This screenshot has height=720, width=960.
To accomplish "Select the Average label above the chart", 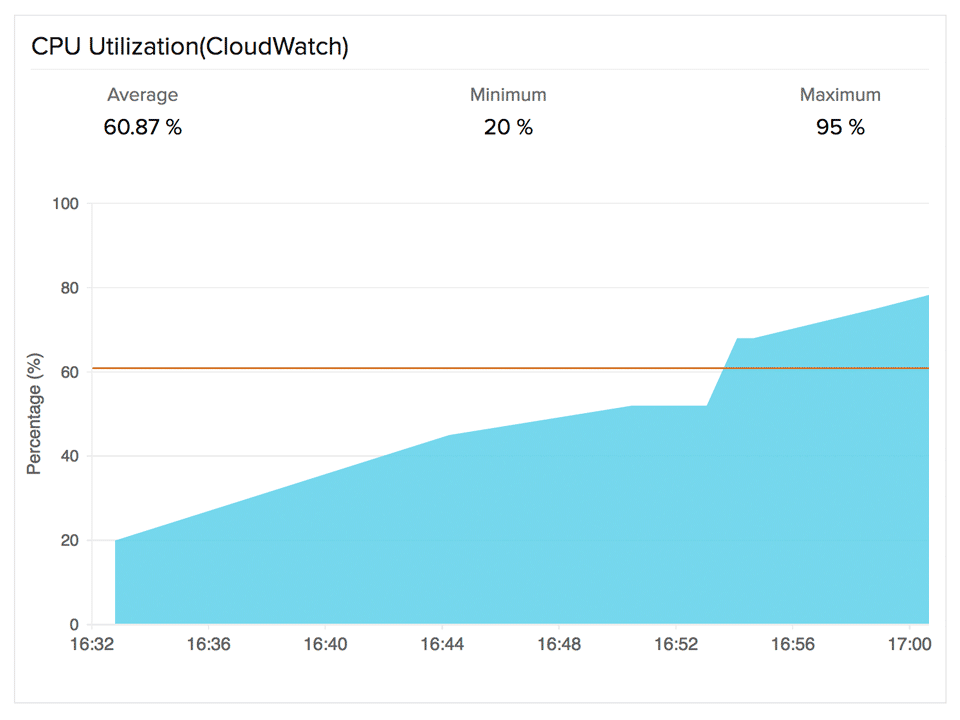I will click(142, 95).
